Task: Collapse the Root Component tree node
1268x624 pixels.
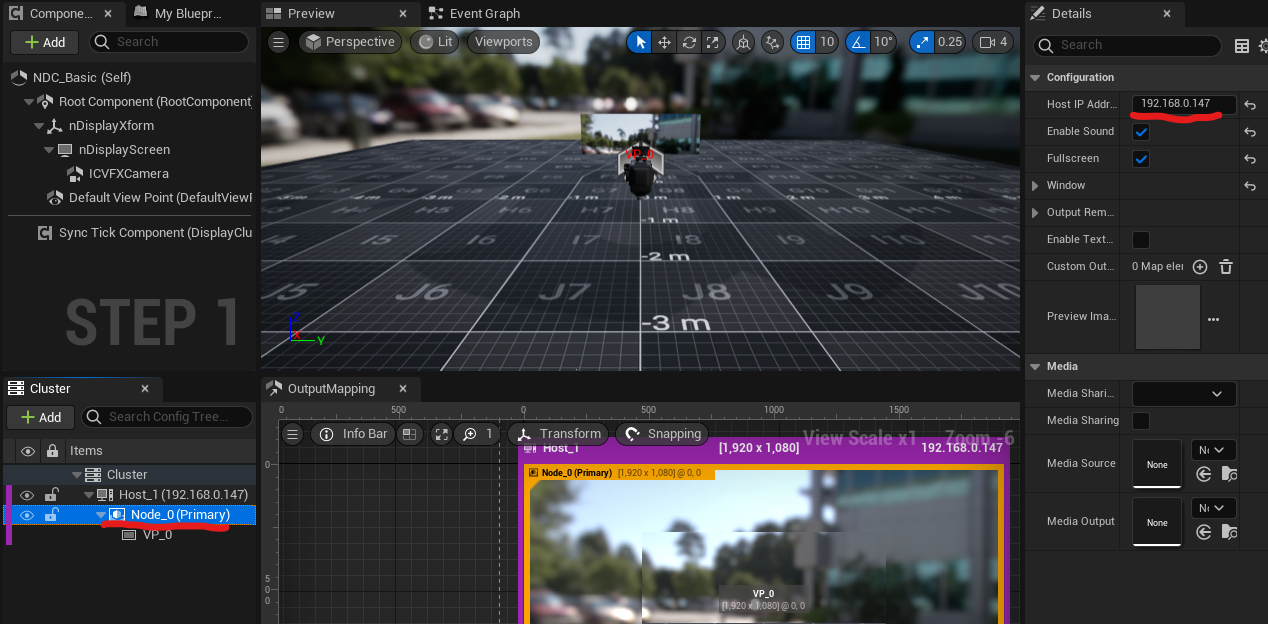Action: pyautogui.click(x=31, y=102)
